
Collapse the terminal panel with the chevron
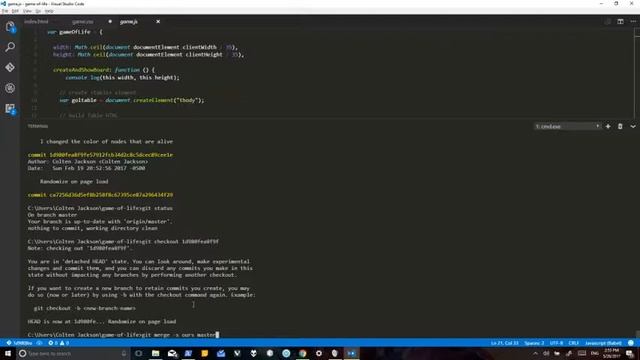point(633,127)
